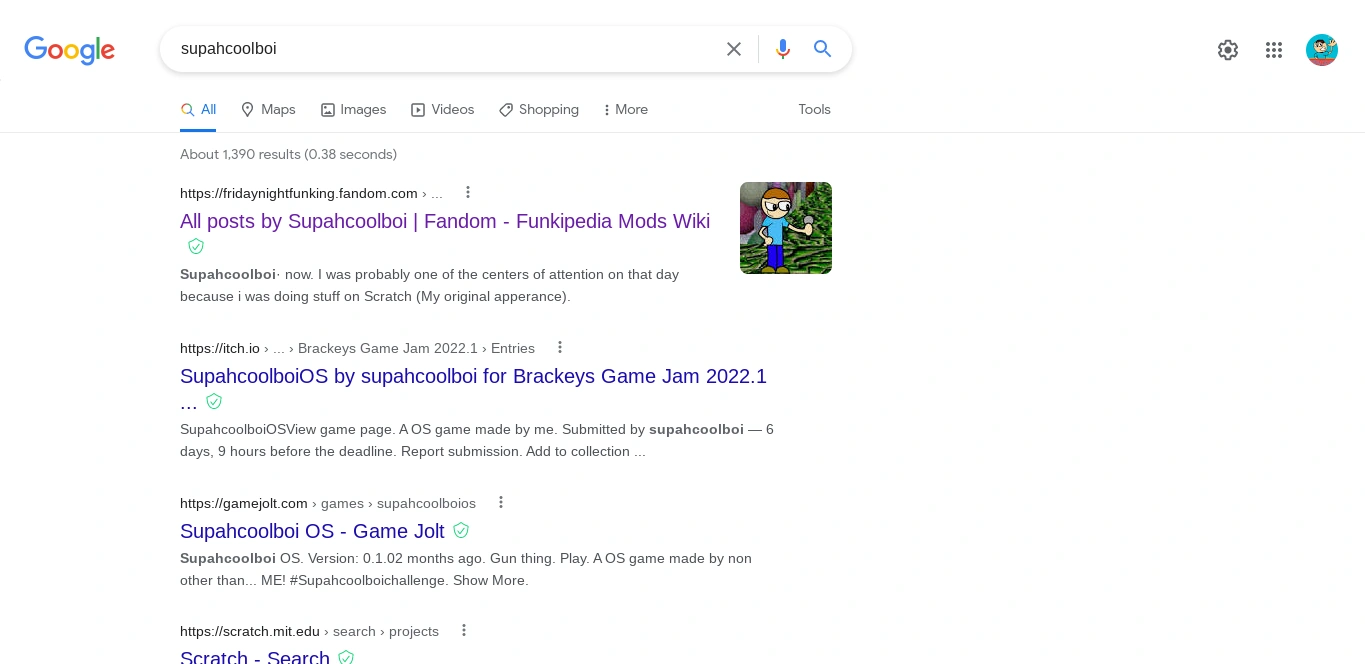
Task: Open the three-dot menu on the itch.io result
Action: click(560, 347)
